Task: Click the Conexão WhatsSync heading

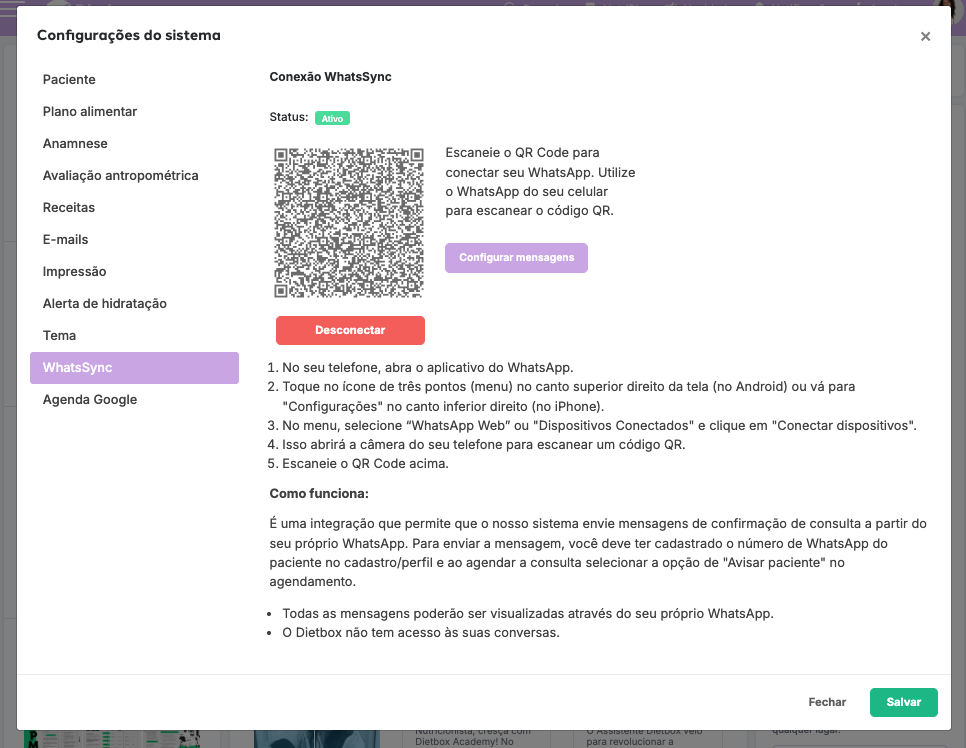Action: (x=330, y=77)
